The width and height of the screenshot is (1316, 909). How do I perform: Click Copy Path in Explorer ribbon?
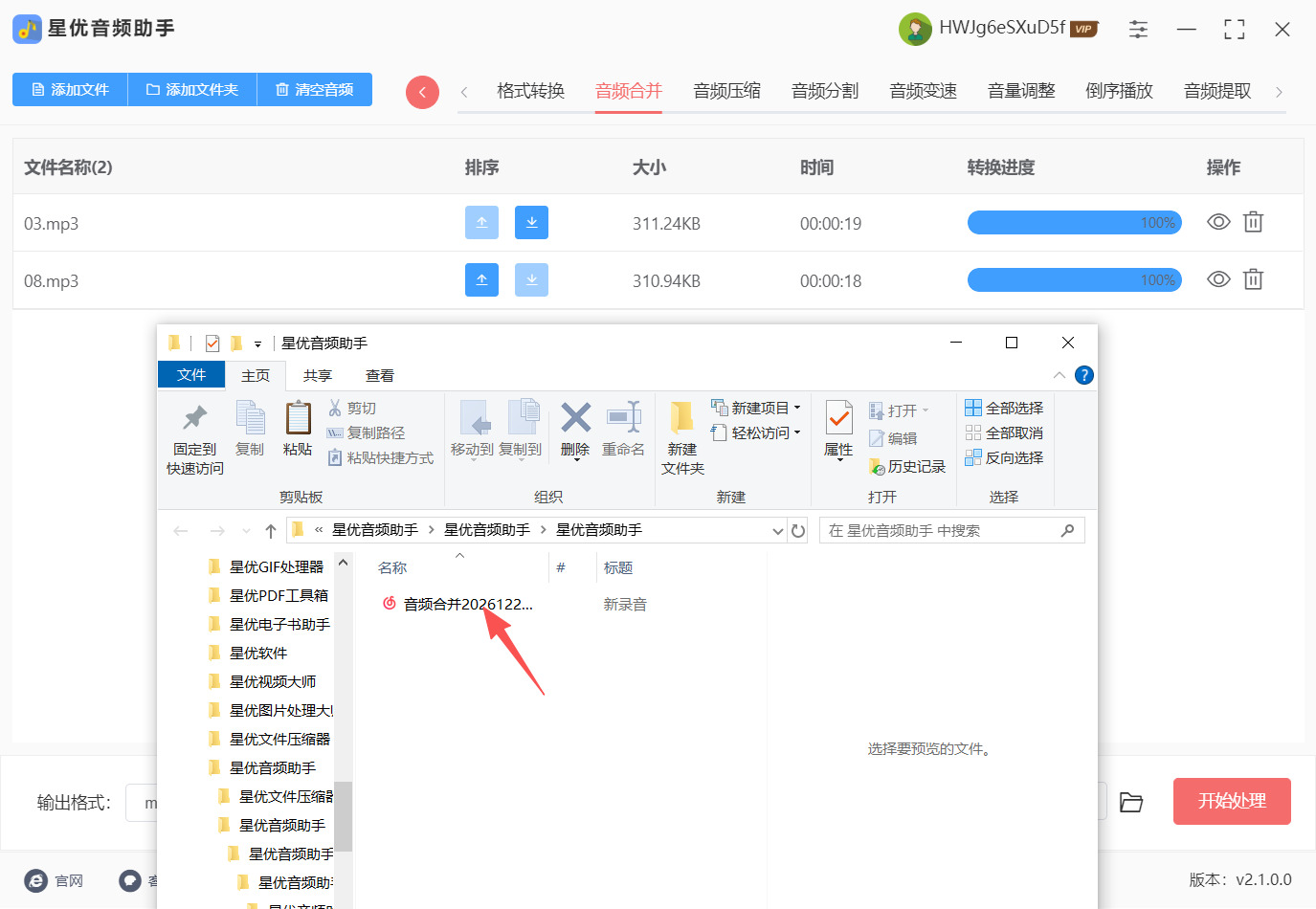[x=367, y=433]
